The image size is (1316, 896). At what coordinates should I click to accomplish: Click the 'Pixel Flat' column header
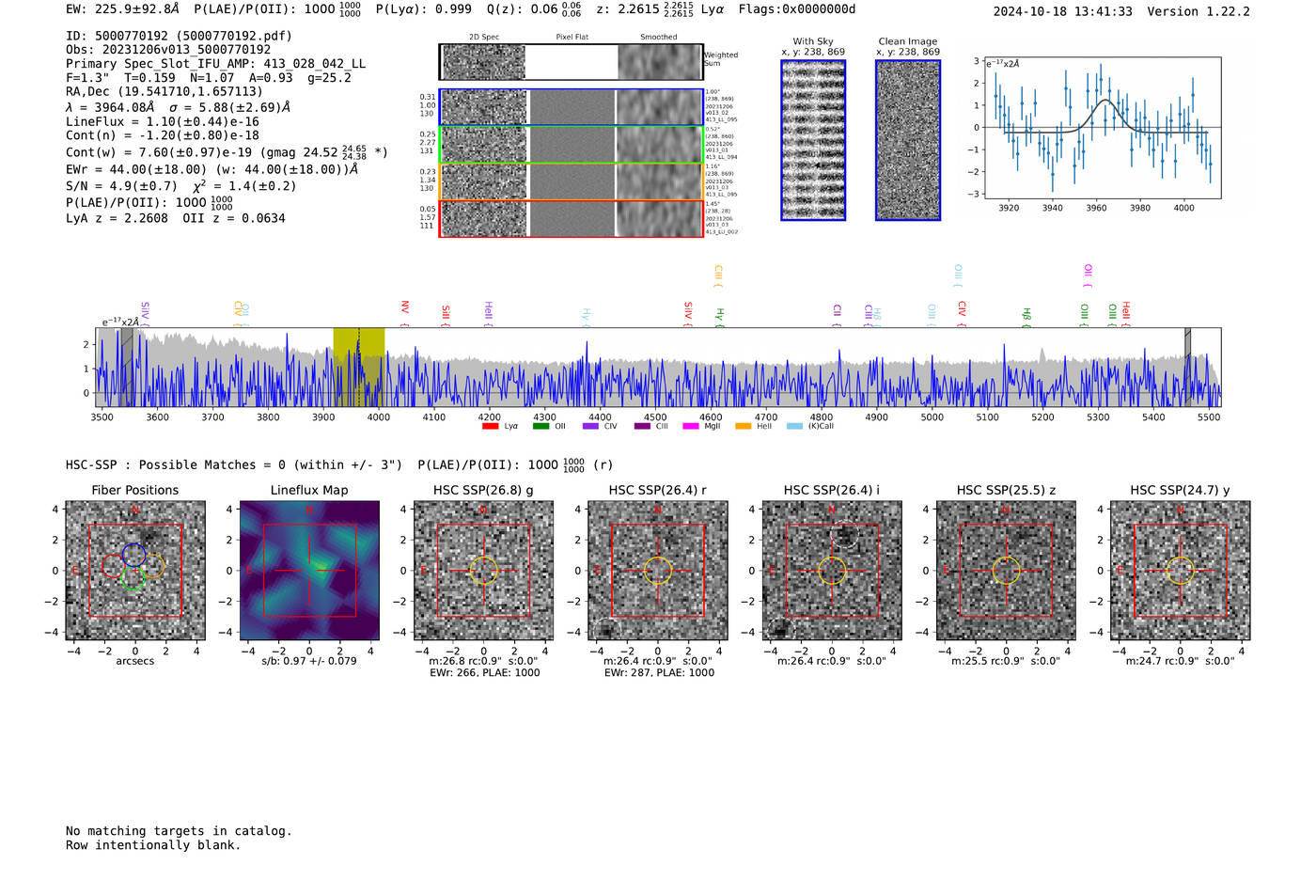click(x=572, y=38)
